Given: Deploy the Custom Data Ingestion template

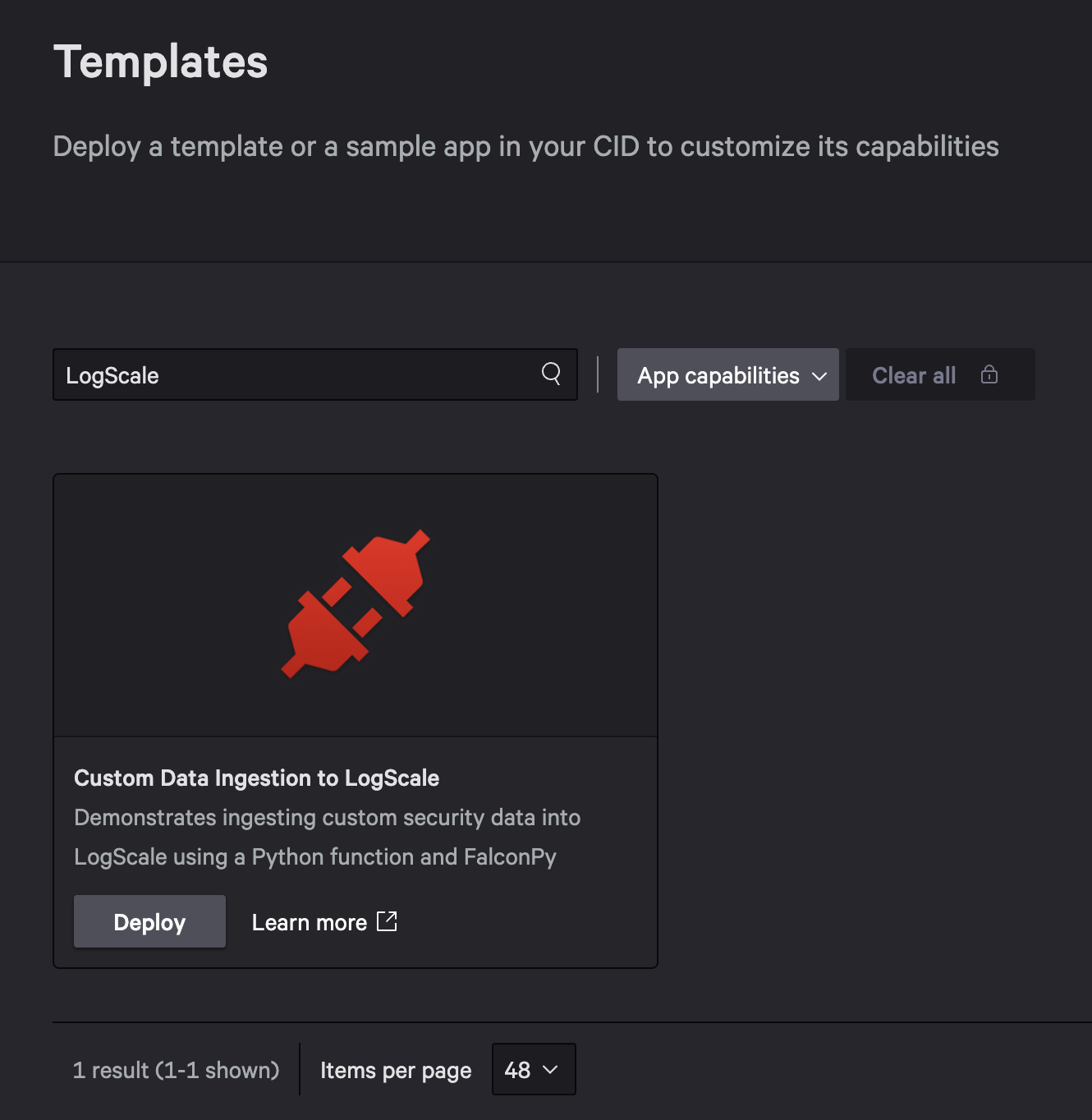Looking at the screenshot, I should 149,921.
